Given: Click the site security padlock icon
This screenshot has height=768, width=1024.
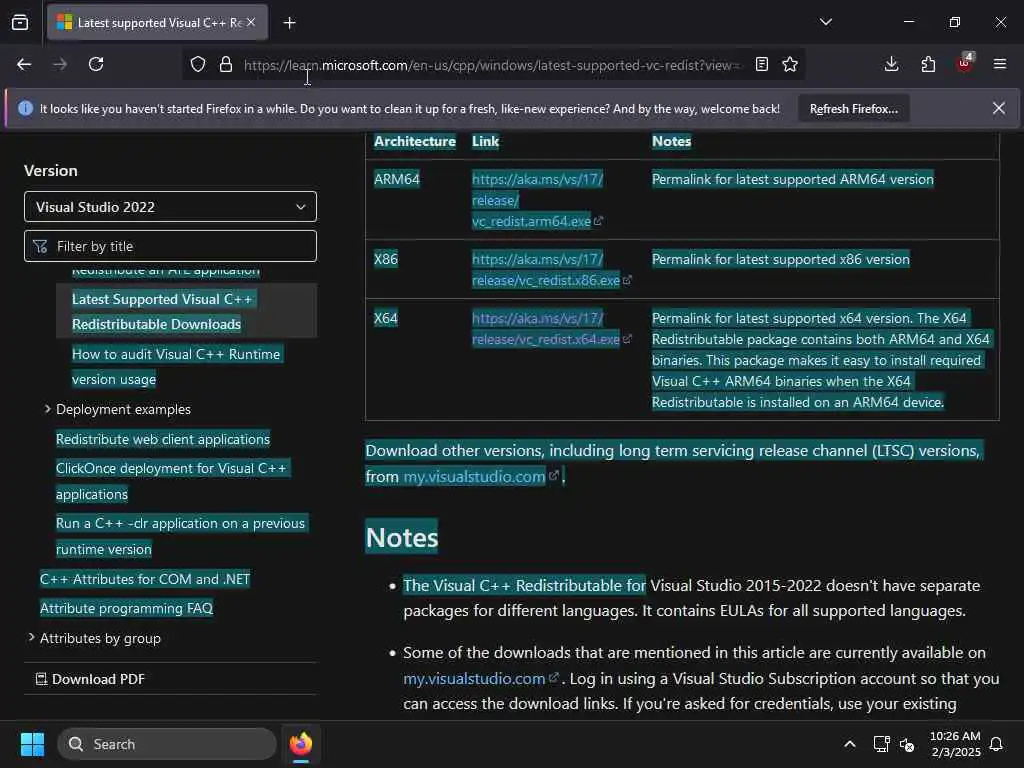Looking at the screenshot, I should [226, 64].
